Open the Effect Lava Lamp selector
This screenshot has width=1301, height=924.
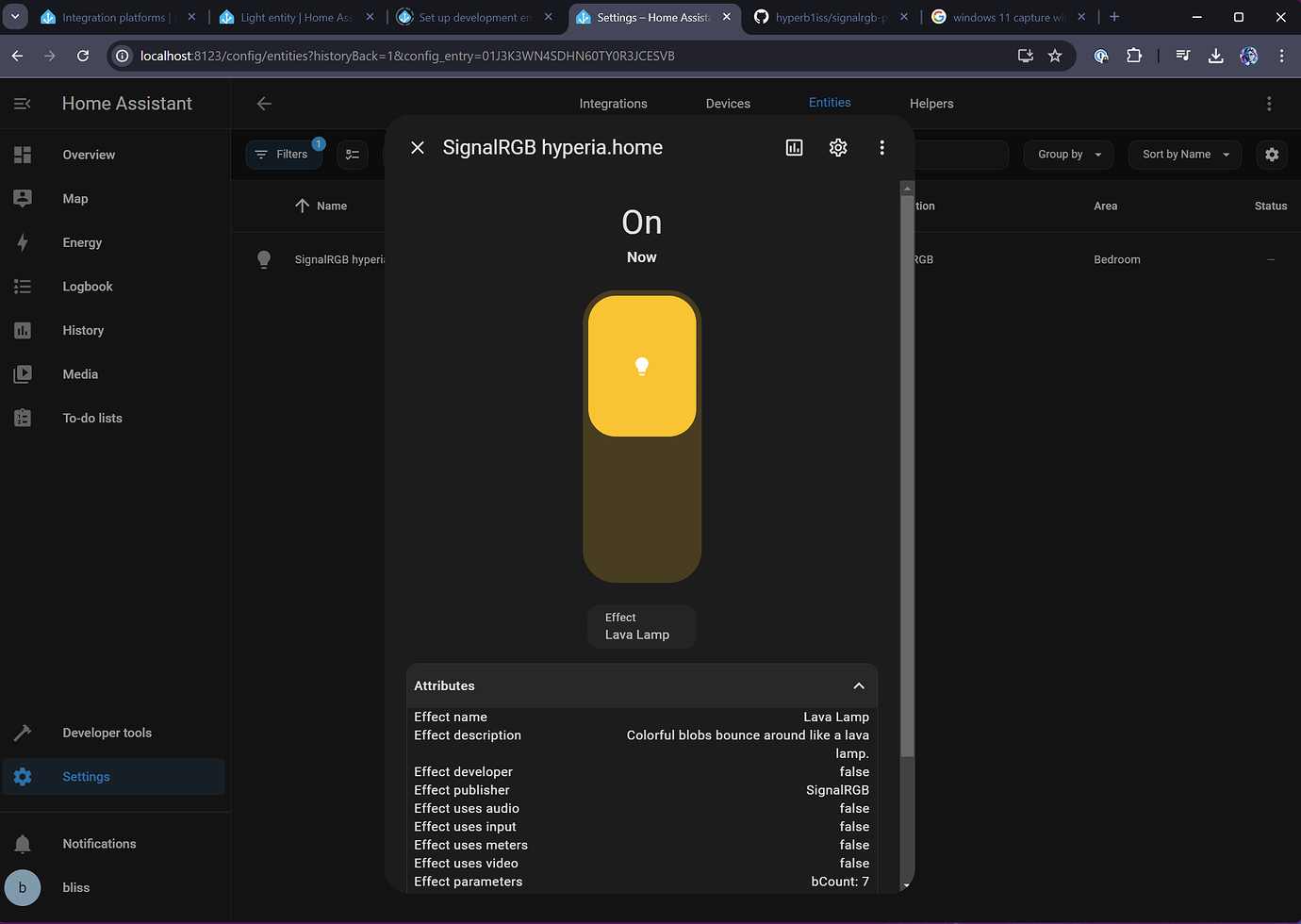[642, 626]
